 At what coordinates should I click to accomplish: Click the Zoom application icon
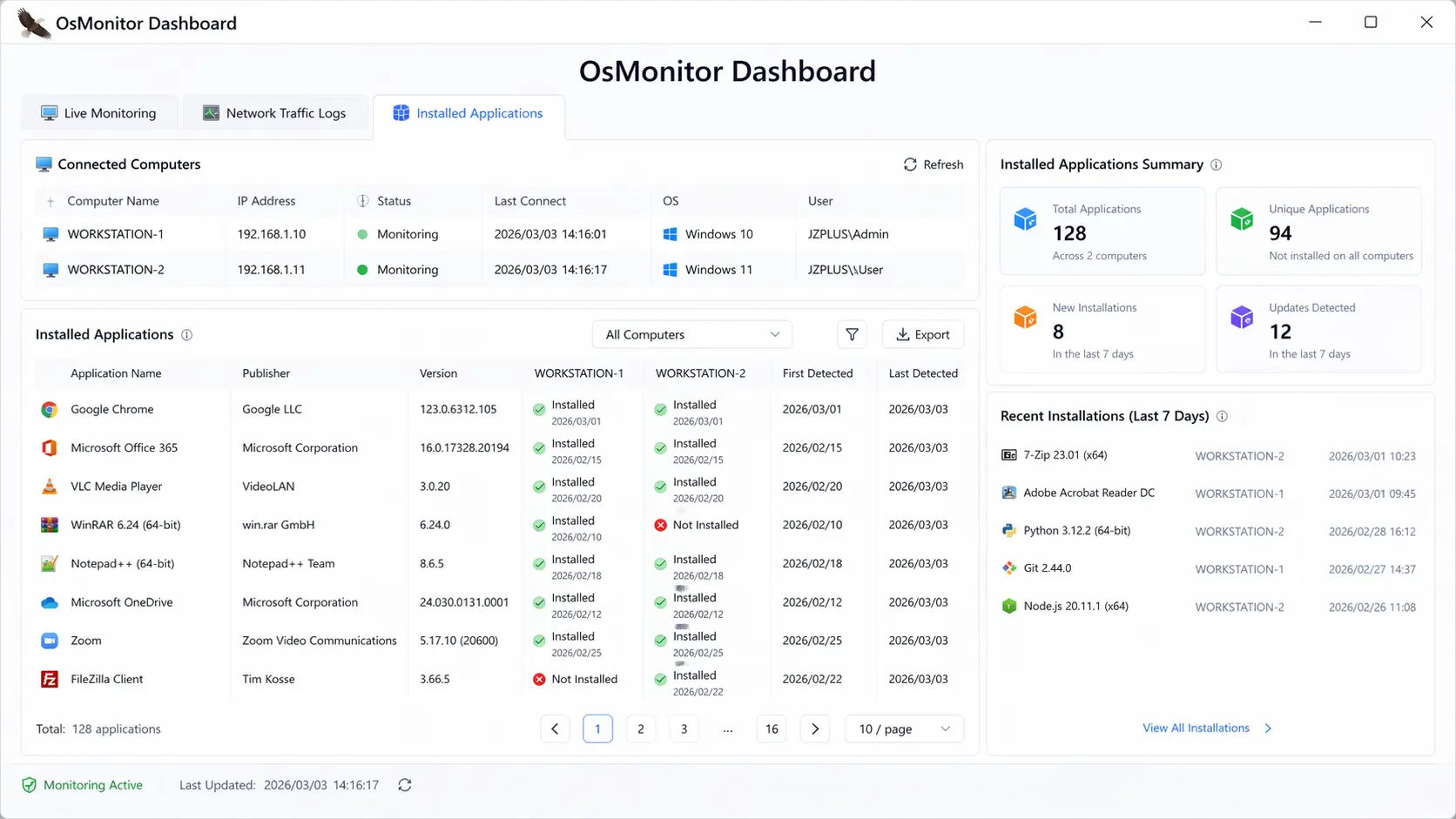[x=50, y=641]
